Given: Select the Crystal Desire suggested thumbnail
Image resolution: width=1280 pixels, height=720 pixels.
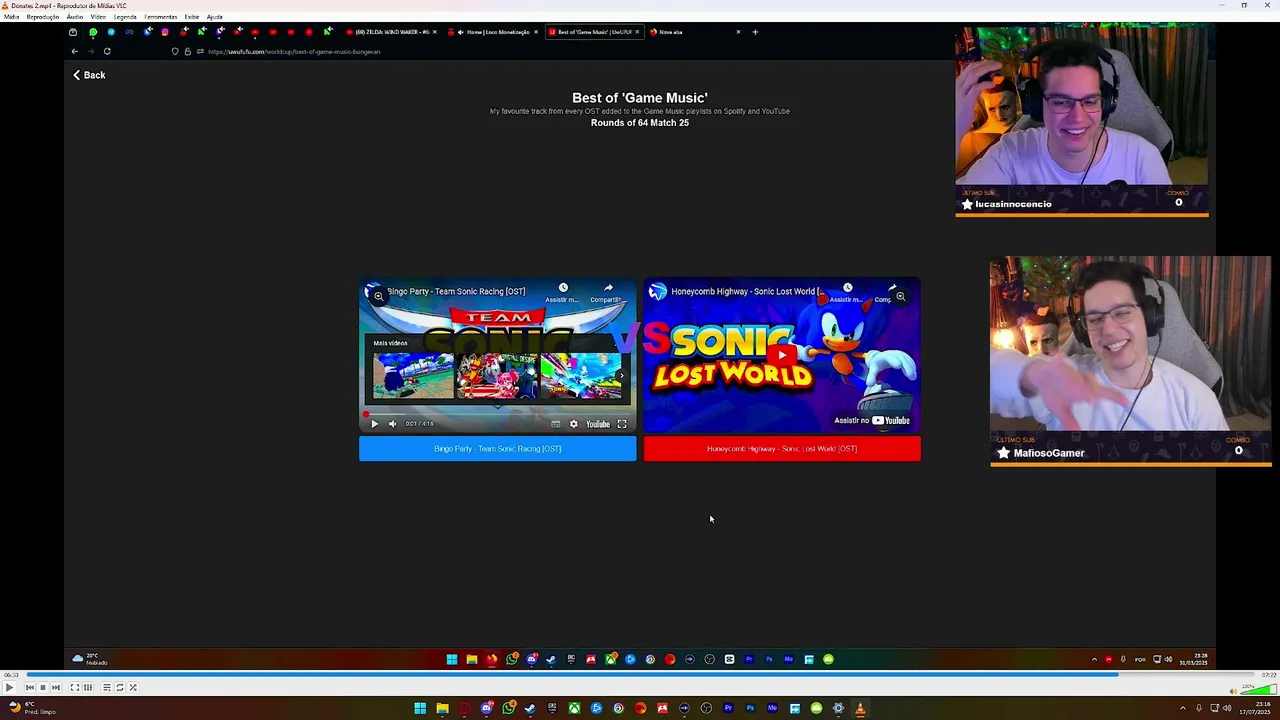Looking at the screenshot, I should [x=497, y=375].
